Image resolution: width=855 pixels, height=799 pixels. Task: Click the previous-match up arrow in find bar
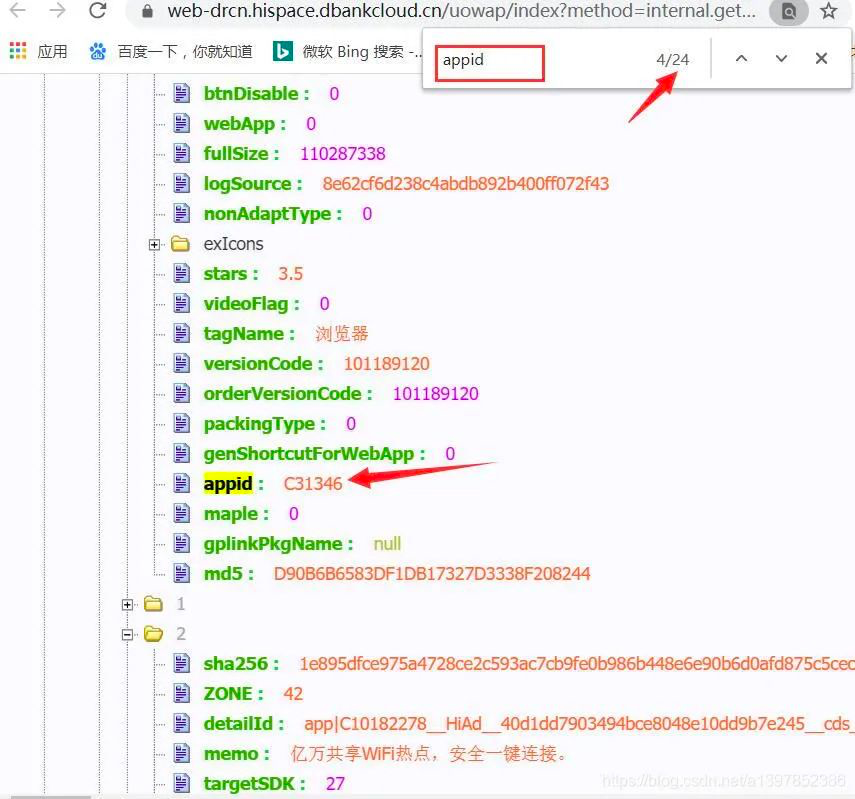pyautogui.click(x=741, y=58)
